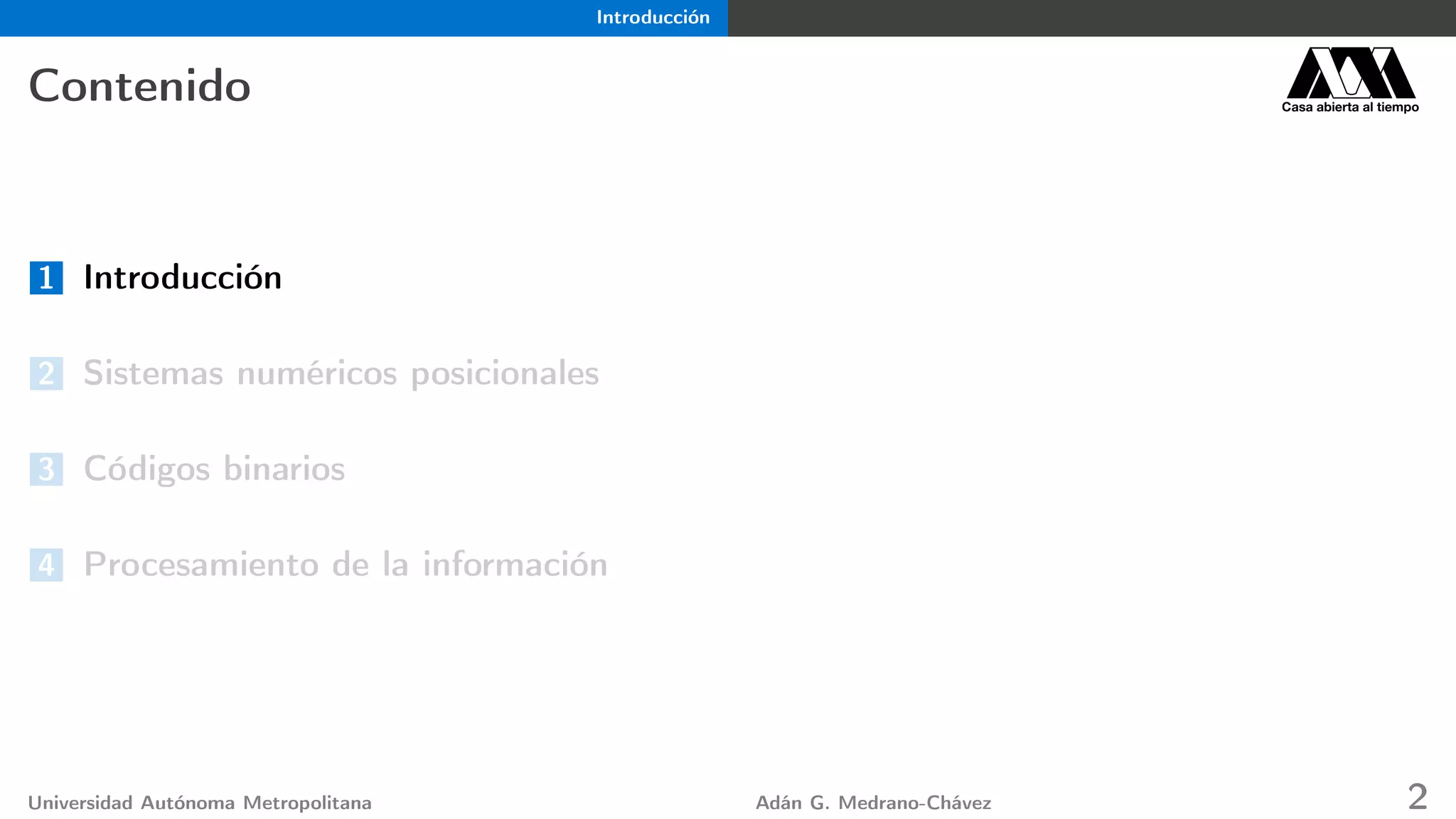The height and width of the screenshot is (819, 1456).
Task: Click the word 'Procesamiento' in item four
Action: tap(201, 564)
